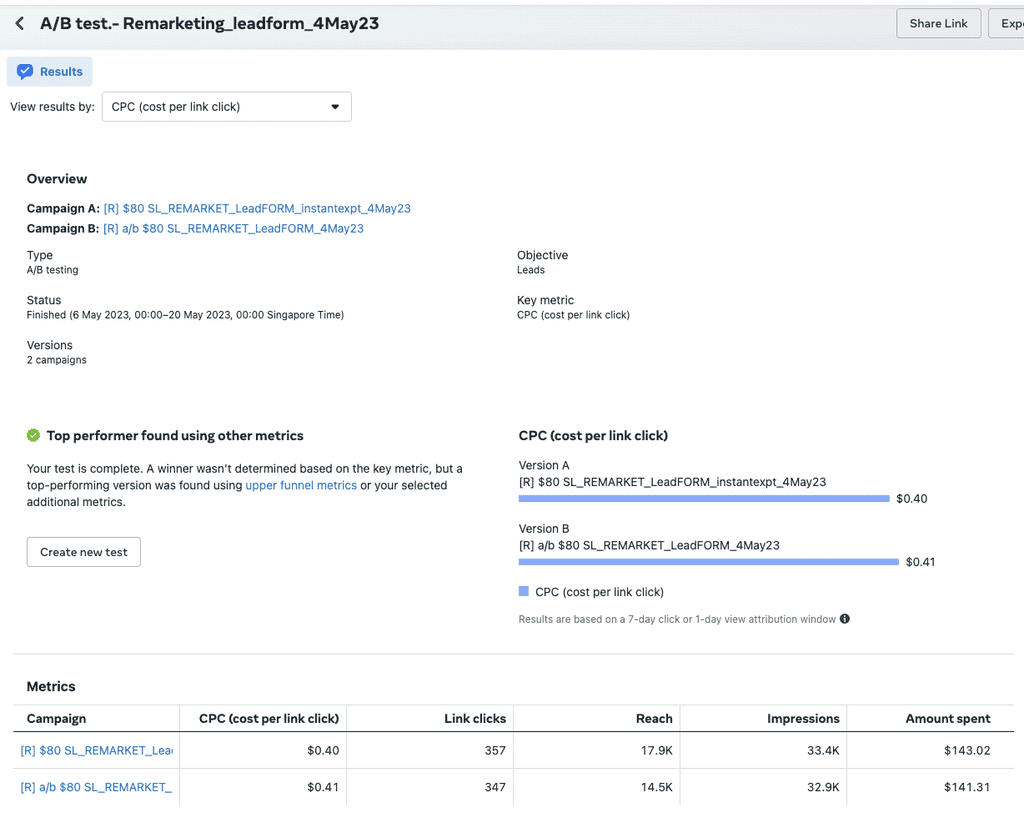Viewport: 1024px width, 817px height.
Task: Open Campaign A link in Overview
Action: tap(257, 209)
